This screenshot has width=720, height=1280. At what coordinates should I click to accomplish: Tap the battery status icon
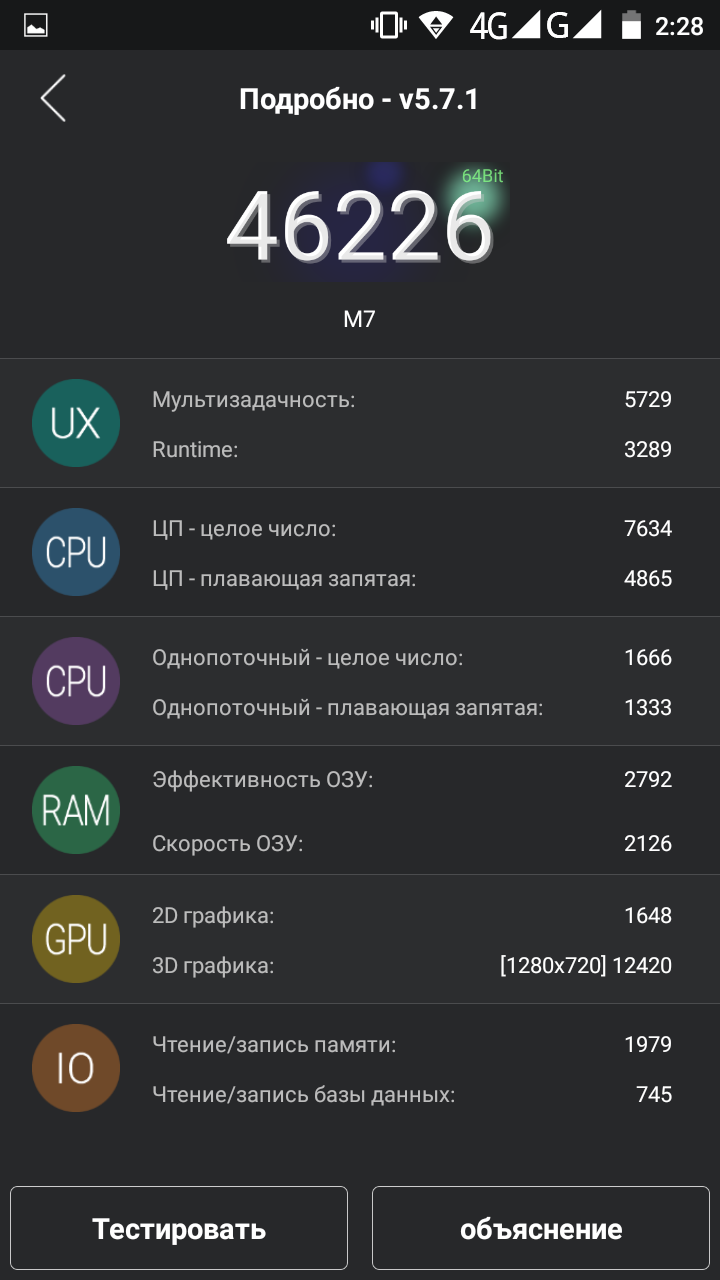point(631,26)
